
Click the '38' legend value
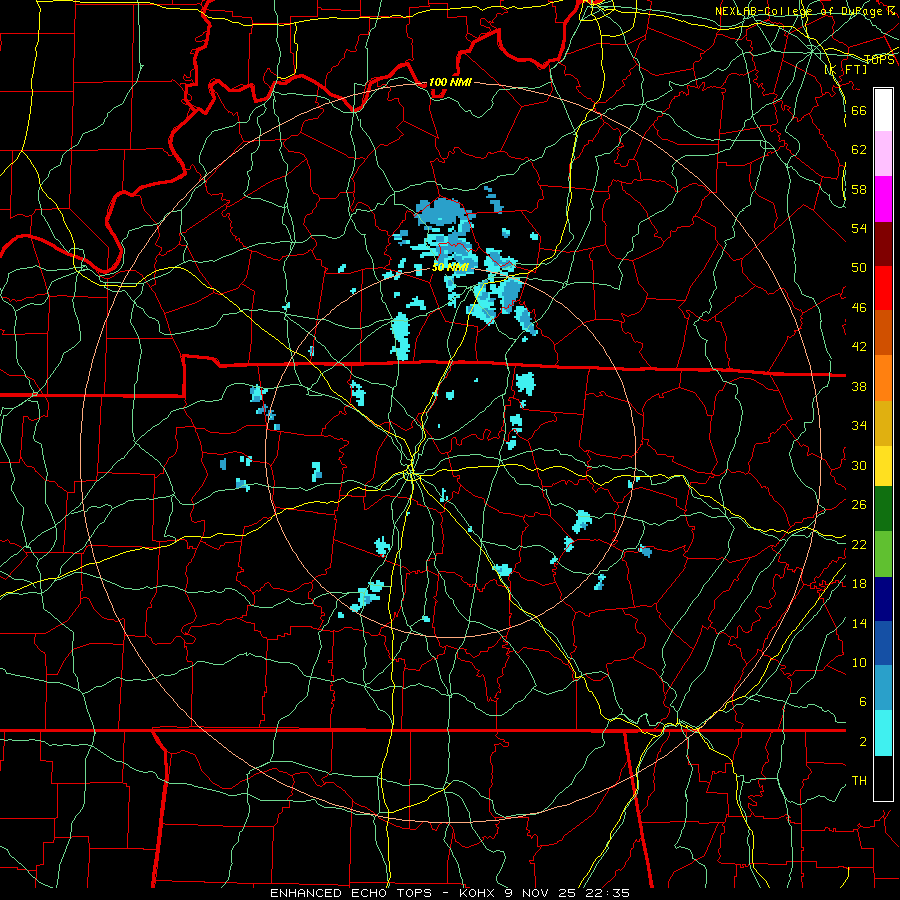coord(859,386)
